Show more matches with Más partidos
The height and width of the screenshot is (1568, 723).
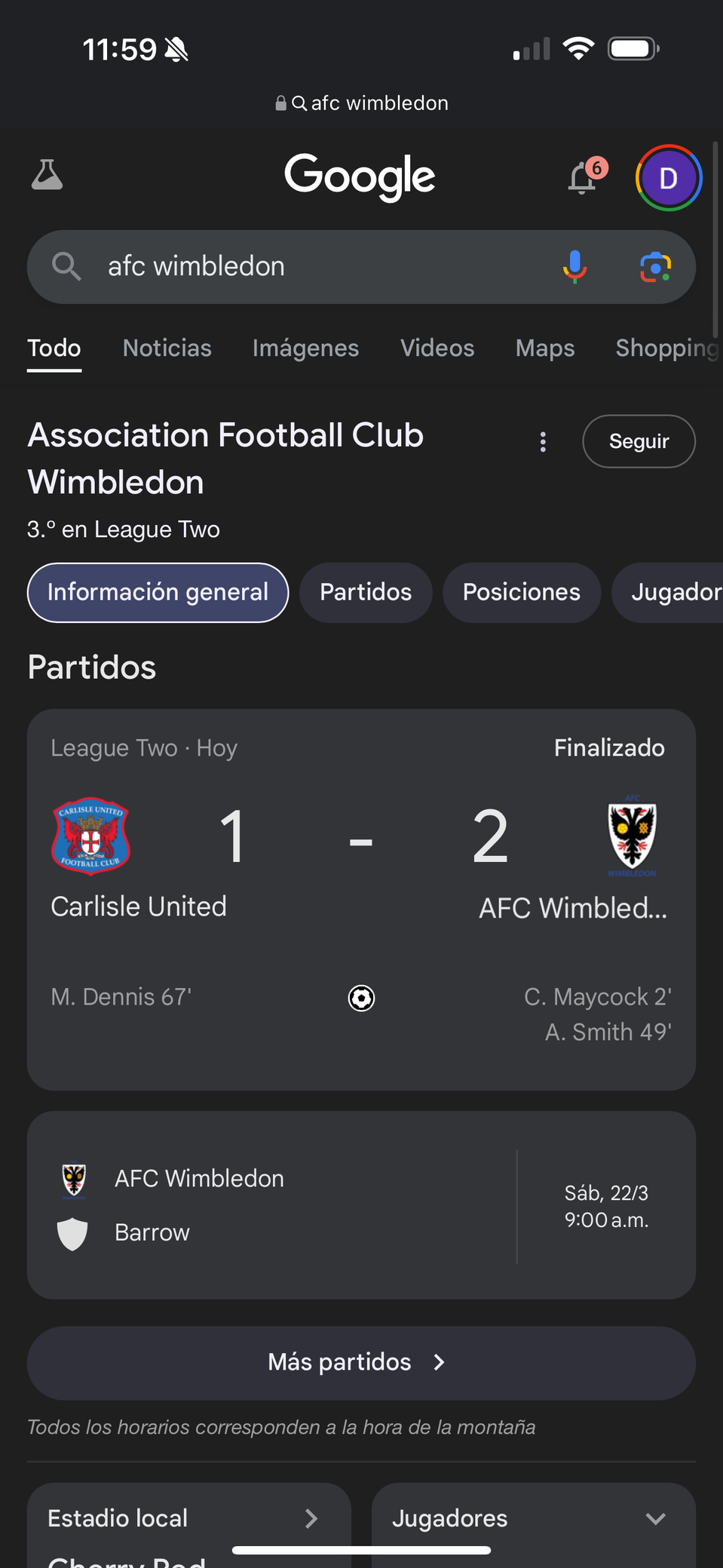tap(361, 1363)
